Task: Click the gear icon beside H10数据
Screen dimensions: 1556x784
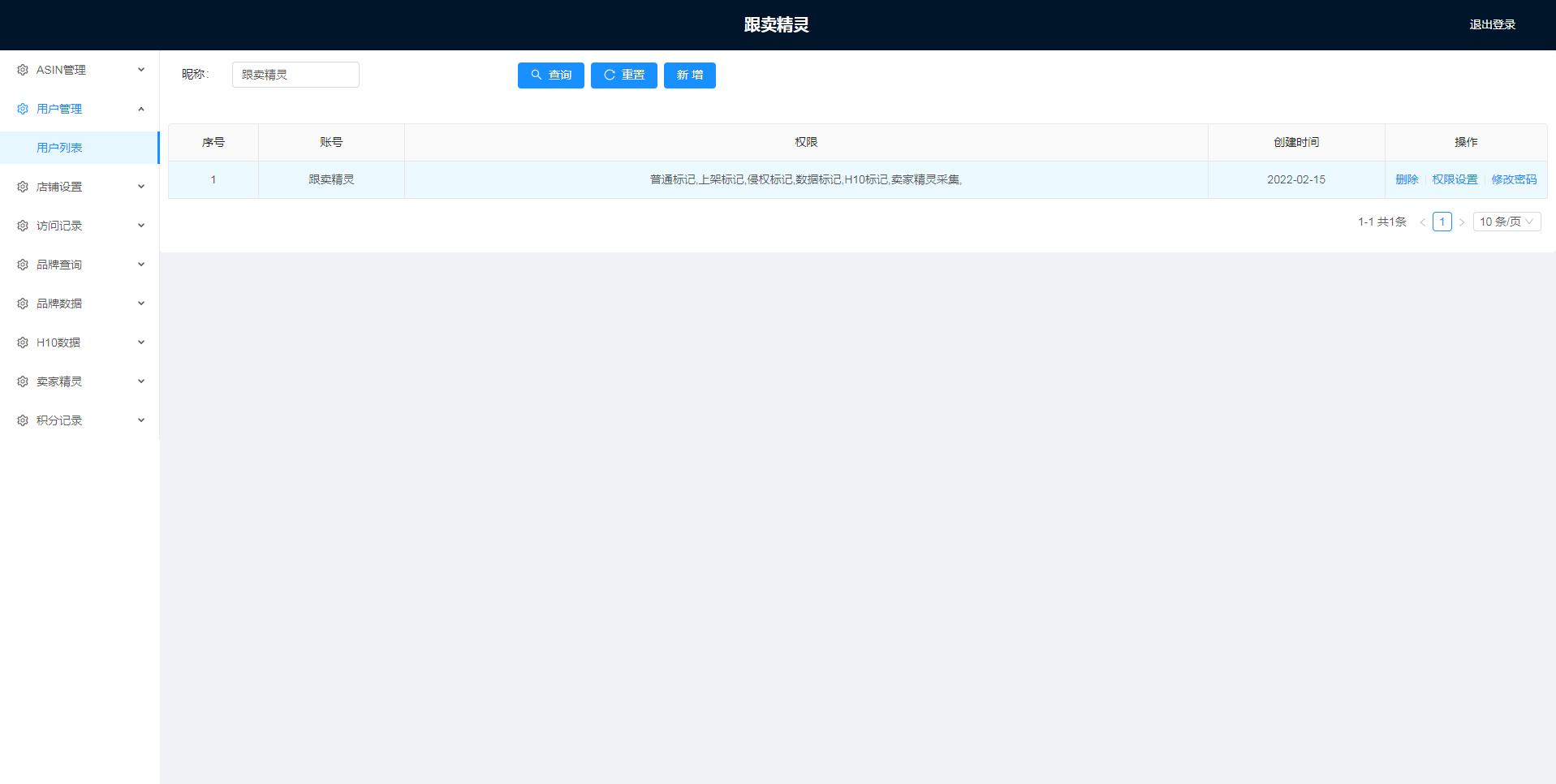Action: (23, 342)
